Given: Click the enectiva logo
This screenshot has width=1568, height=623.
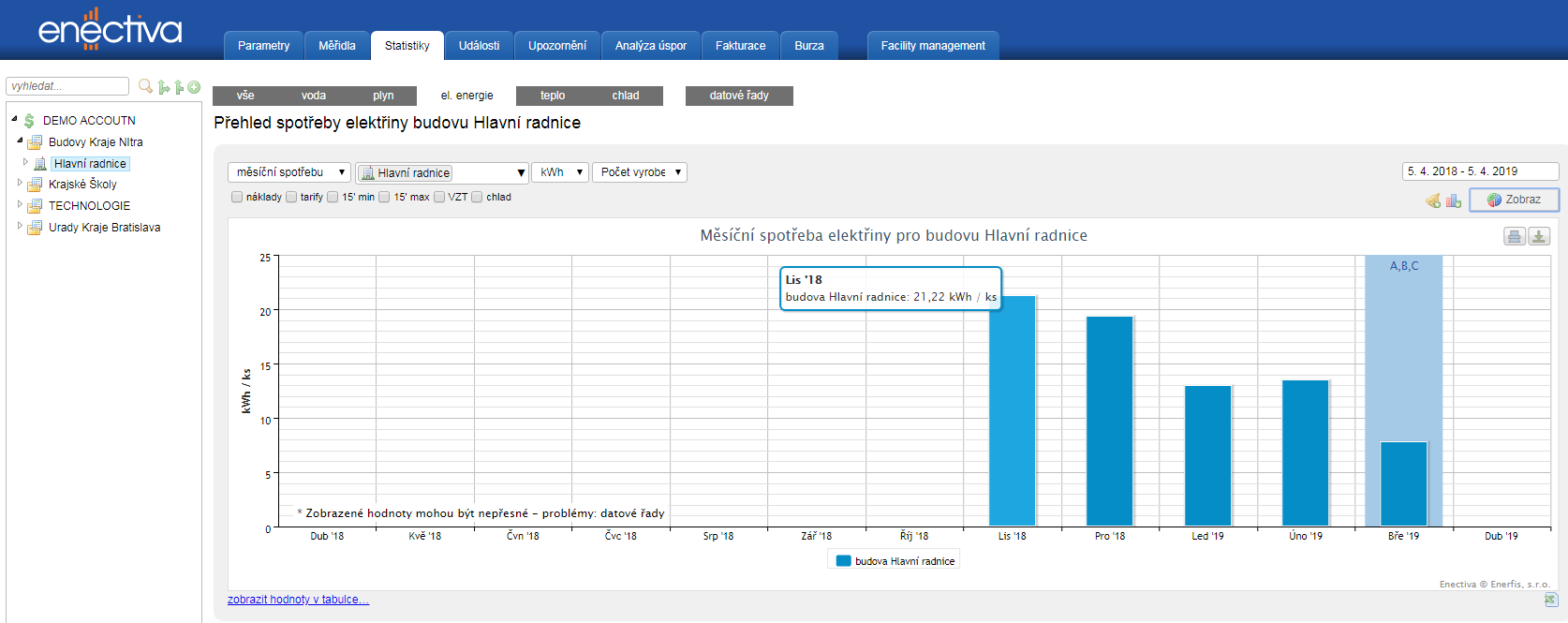Looking at the screenshot, I should click(110, 30).
